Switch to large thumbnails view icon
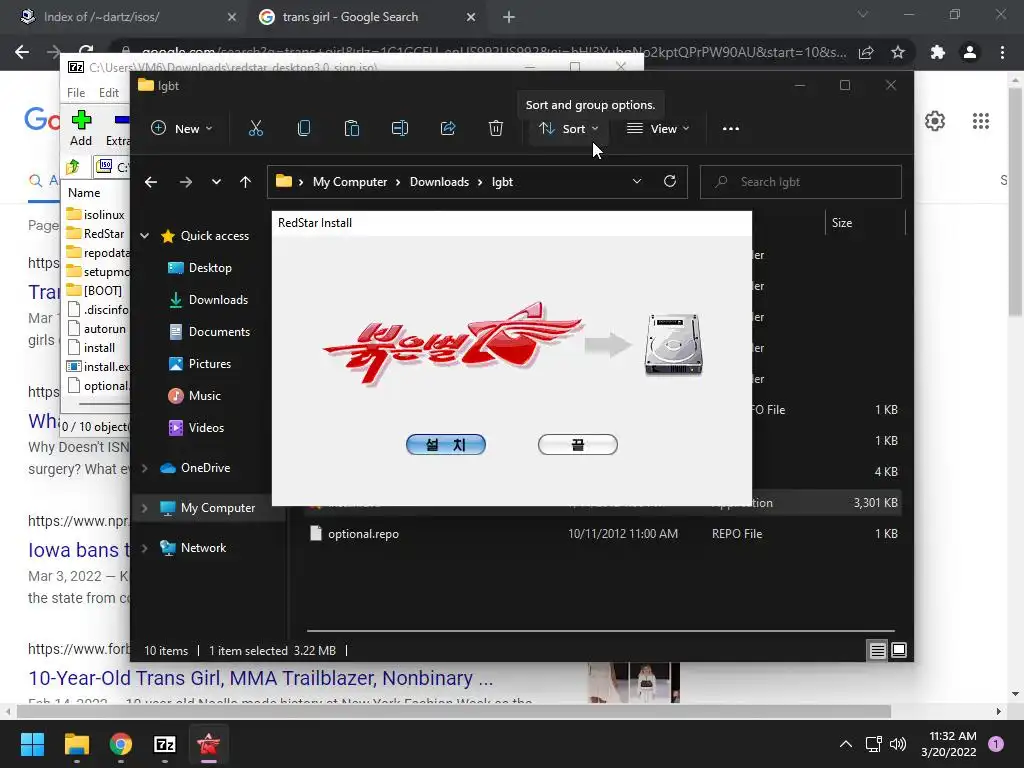This screenshot has height=768, width=1024. coord(899,650)
